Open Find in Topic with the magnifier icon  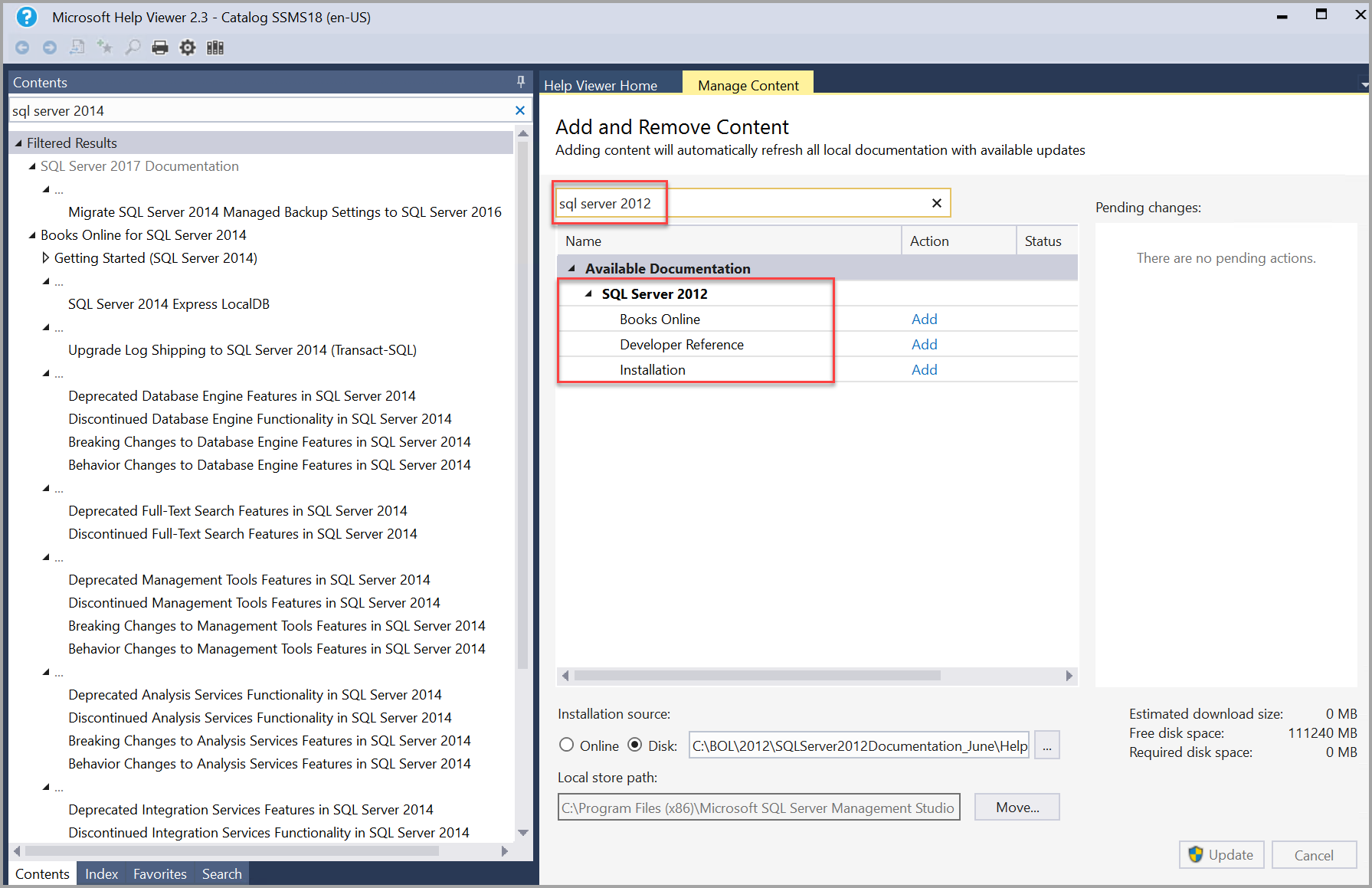pos(133,47)
